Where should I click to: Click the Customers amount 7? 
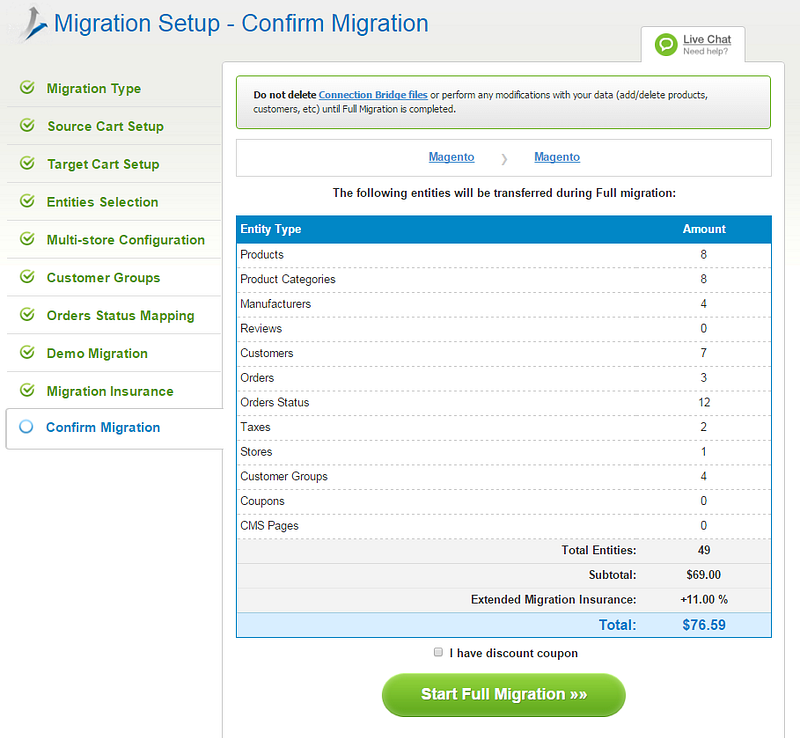[x=704, y=353]
